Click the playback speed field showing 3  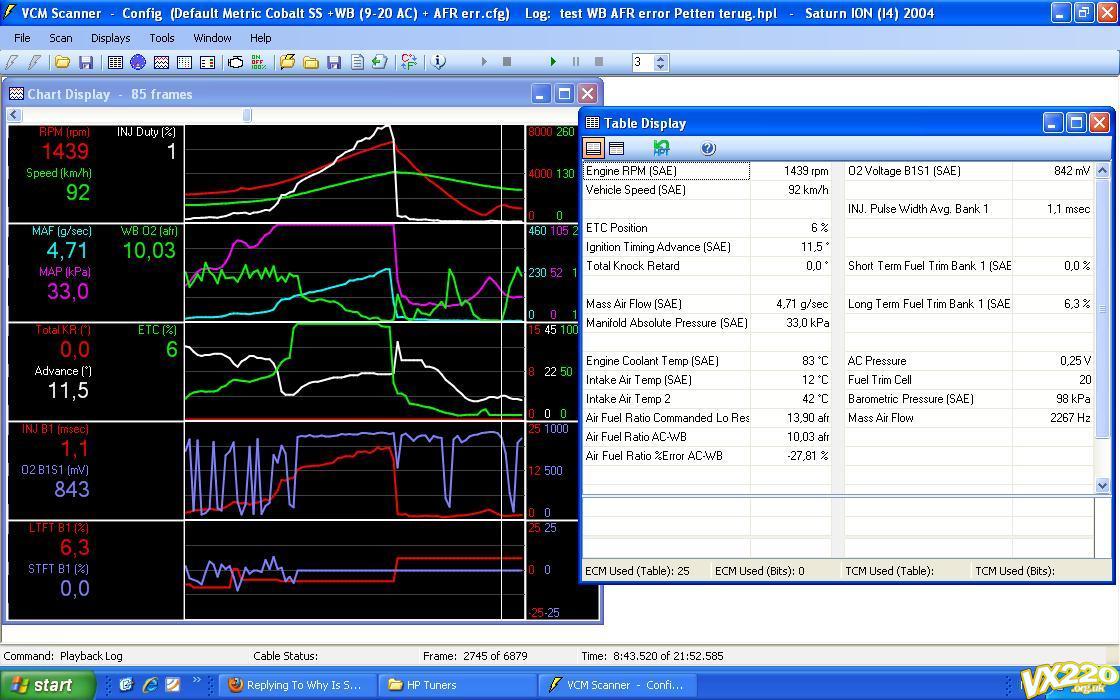(643, 63)
